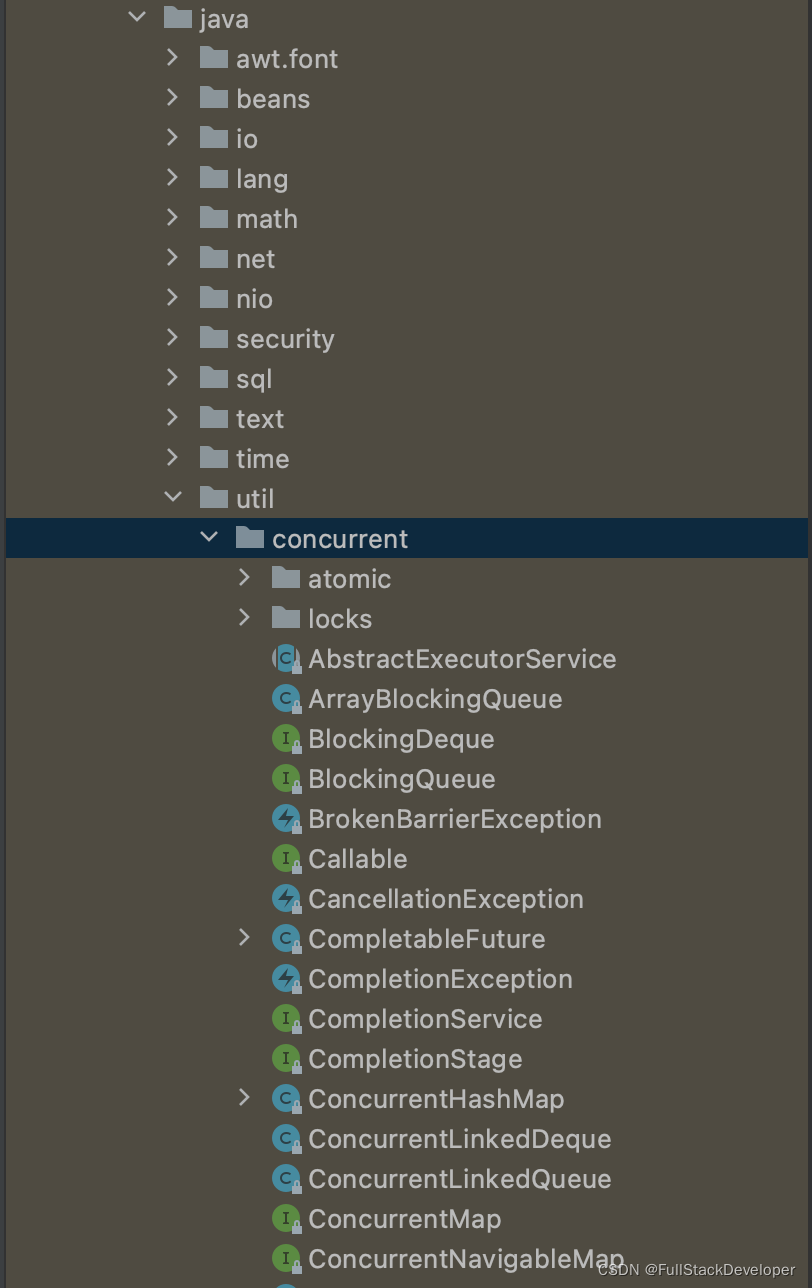Expand the CompletableFuture class members
The image size is (812, 1288).
245,938
